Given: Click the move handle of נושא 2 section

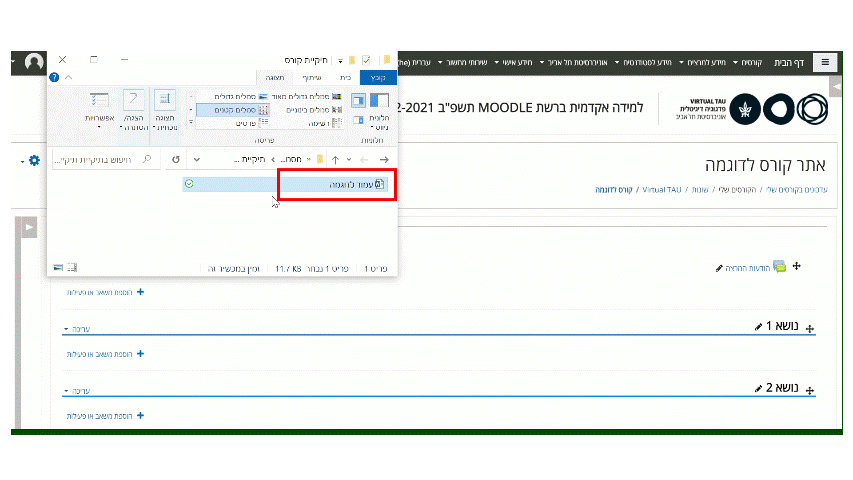Looking at the screenshot, I should pyautogui.click(x=809, y=390).
